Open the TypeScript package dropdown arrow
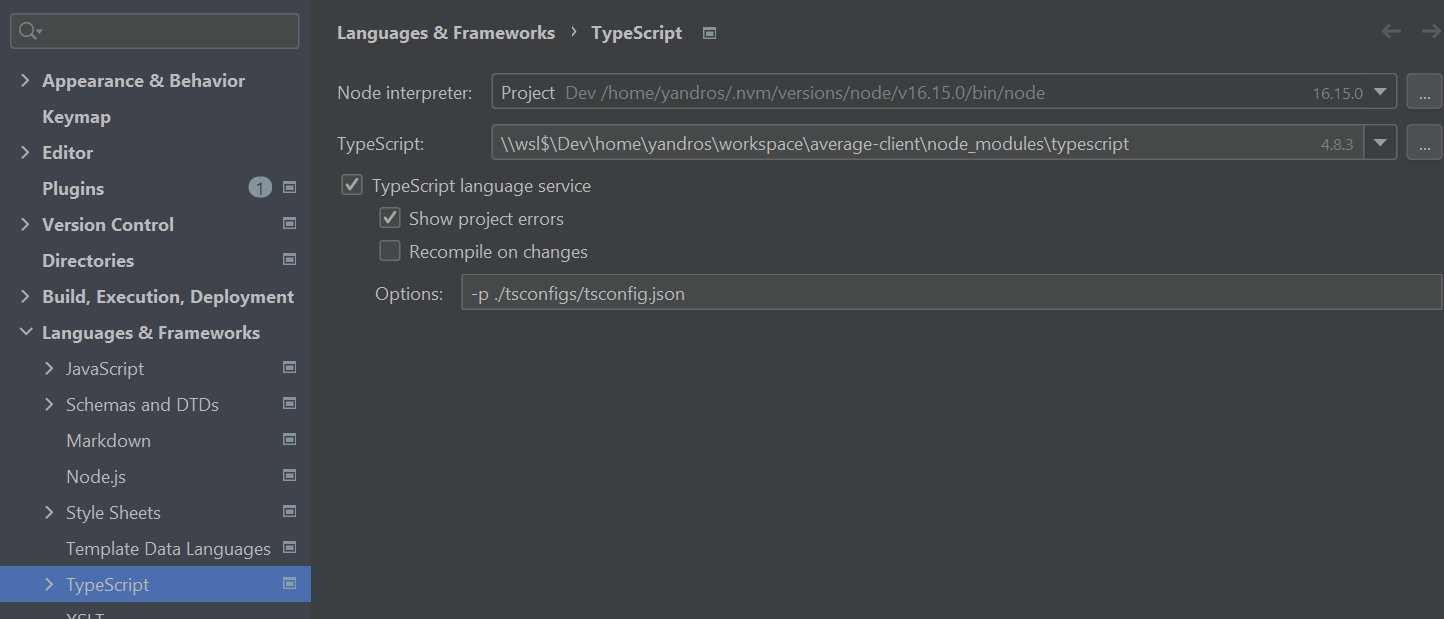 click(1381, 143)
